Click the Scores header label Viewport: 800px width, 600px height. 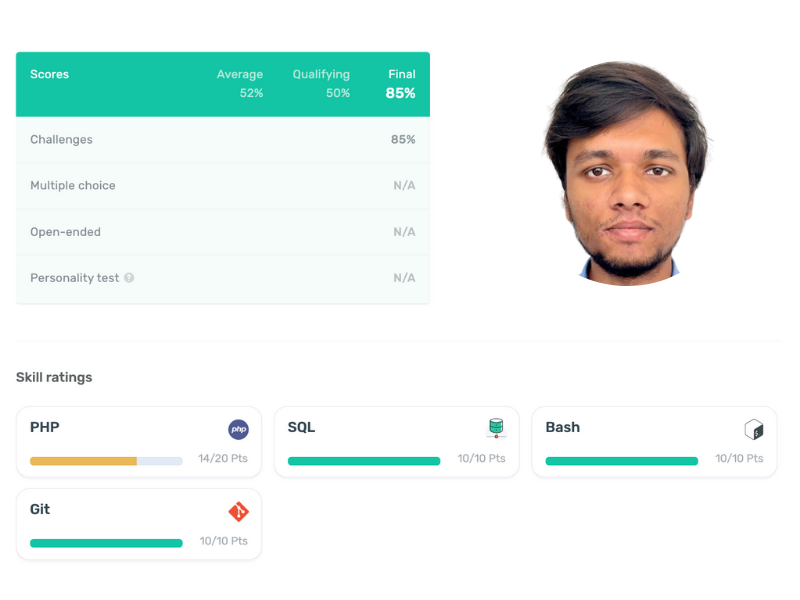pyautogui.click(x=49, y=74)
